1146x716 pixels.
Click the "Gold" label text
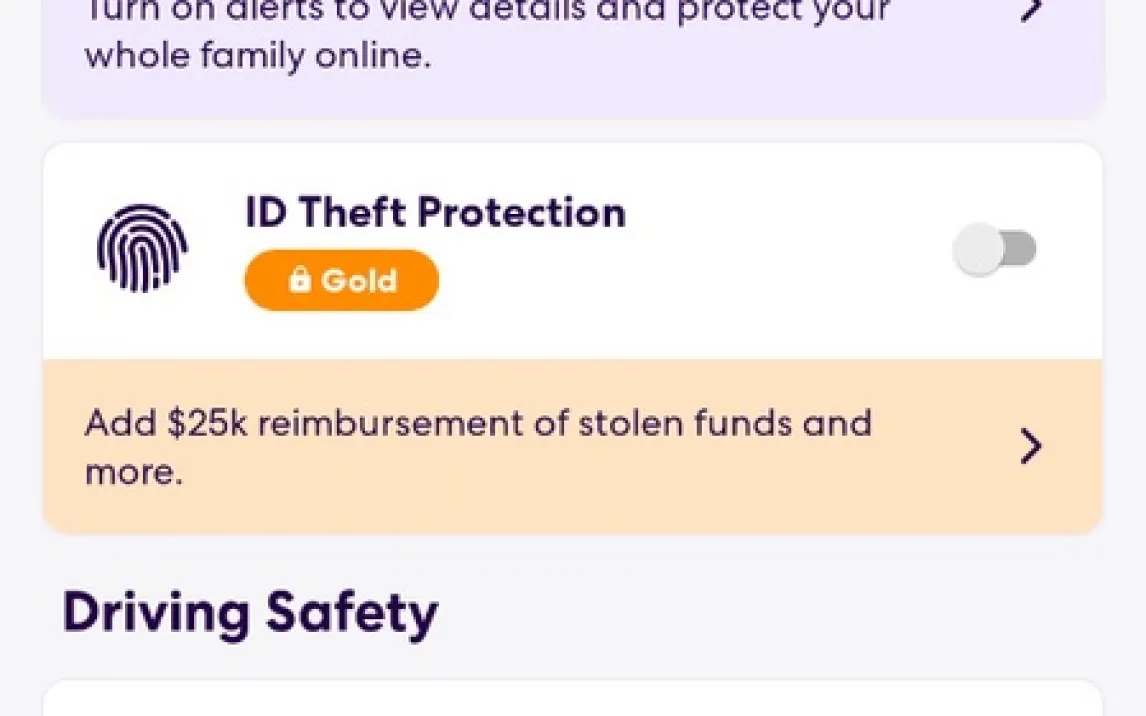click(x=359, y=281)
